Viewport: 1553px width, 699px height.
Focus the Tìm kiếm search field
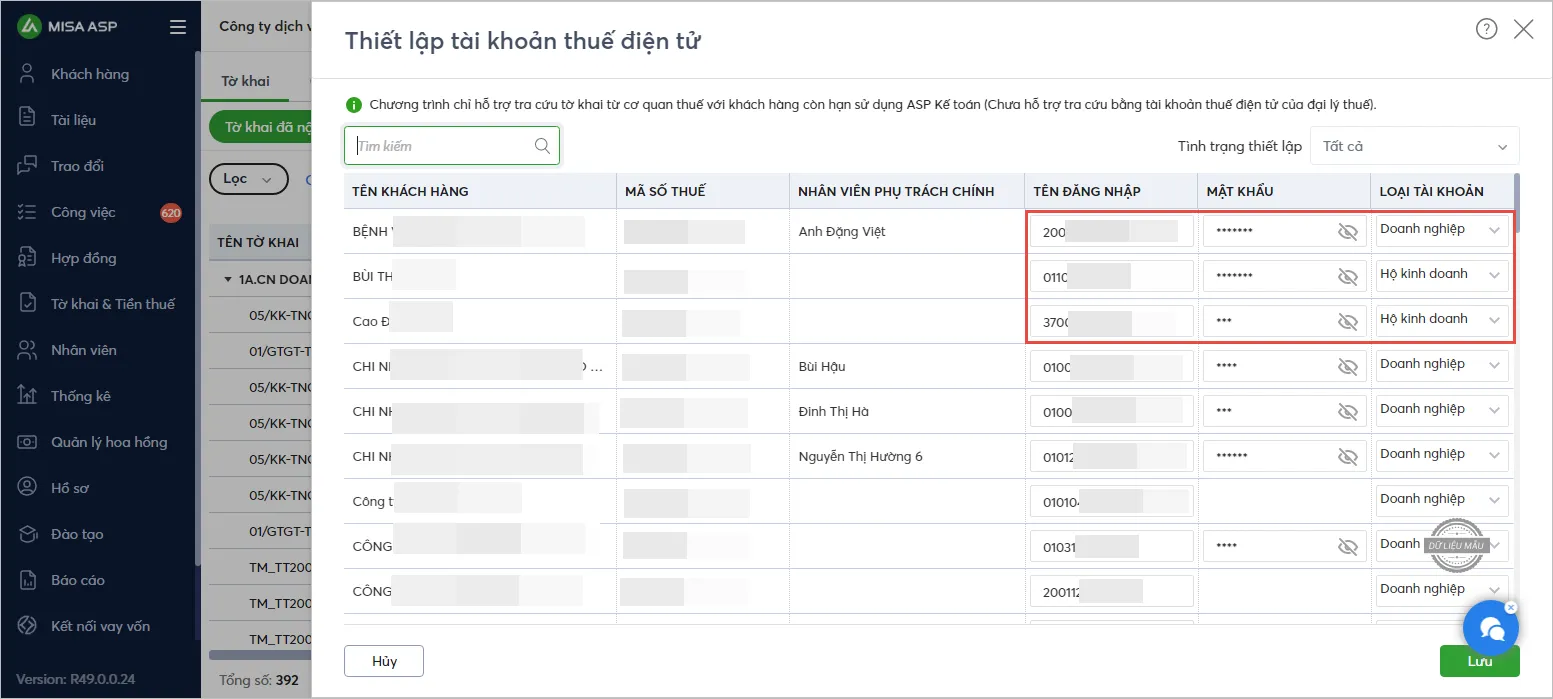(x=452, y=146)
